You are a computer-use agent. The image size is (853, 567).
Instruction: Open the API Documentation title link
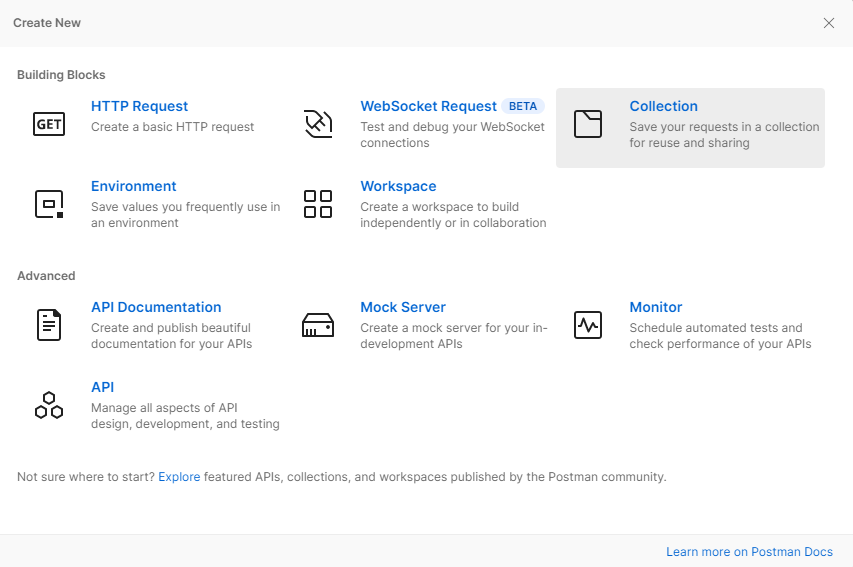156,307
